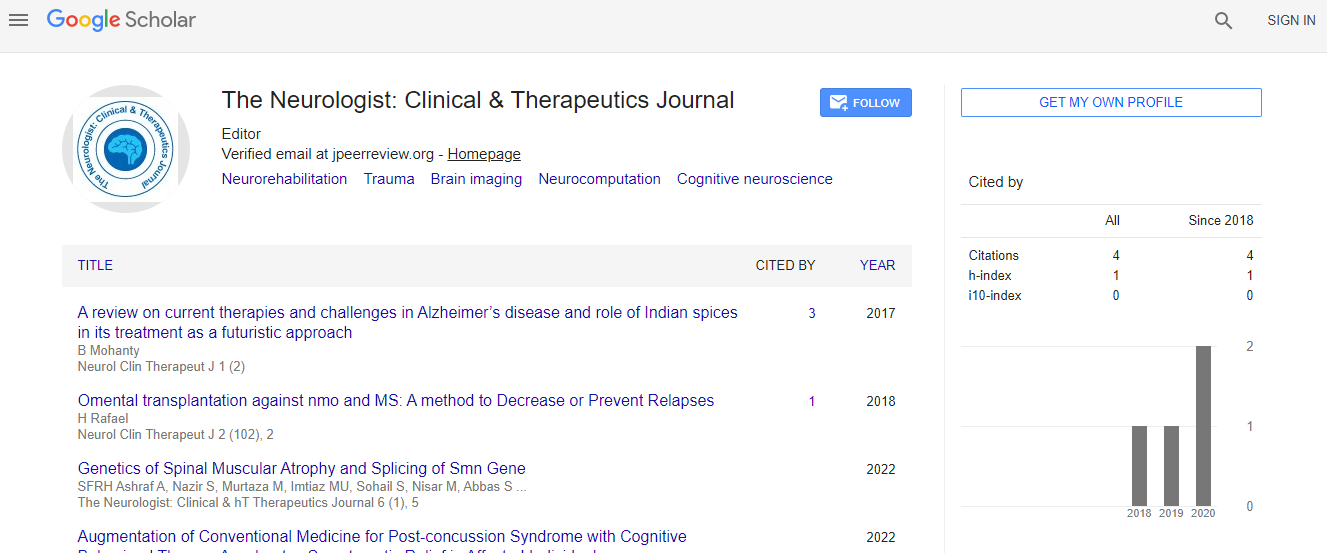Image resolution: width=1327 pixels, height=553 pixels.
Task: Click the 2020 citations bar in chart
Action: point(1203,426)
